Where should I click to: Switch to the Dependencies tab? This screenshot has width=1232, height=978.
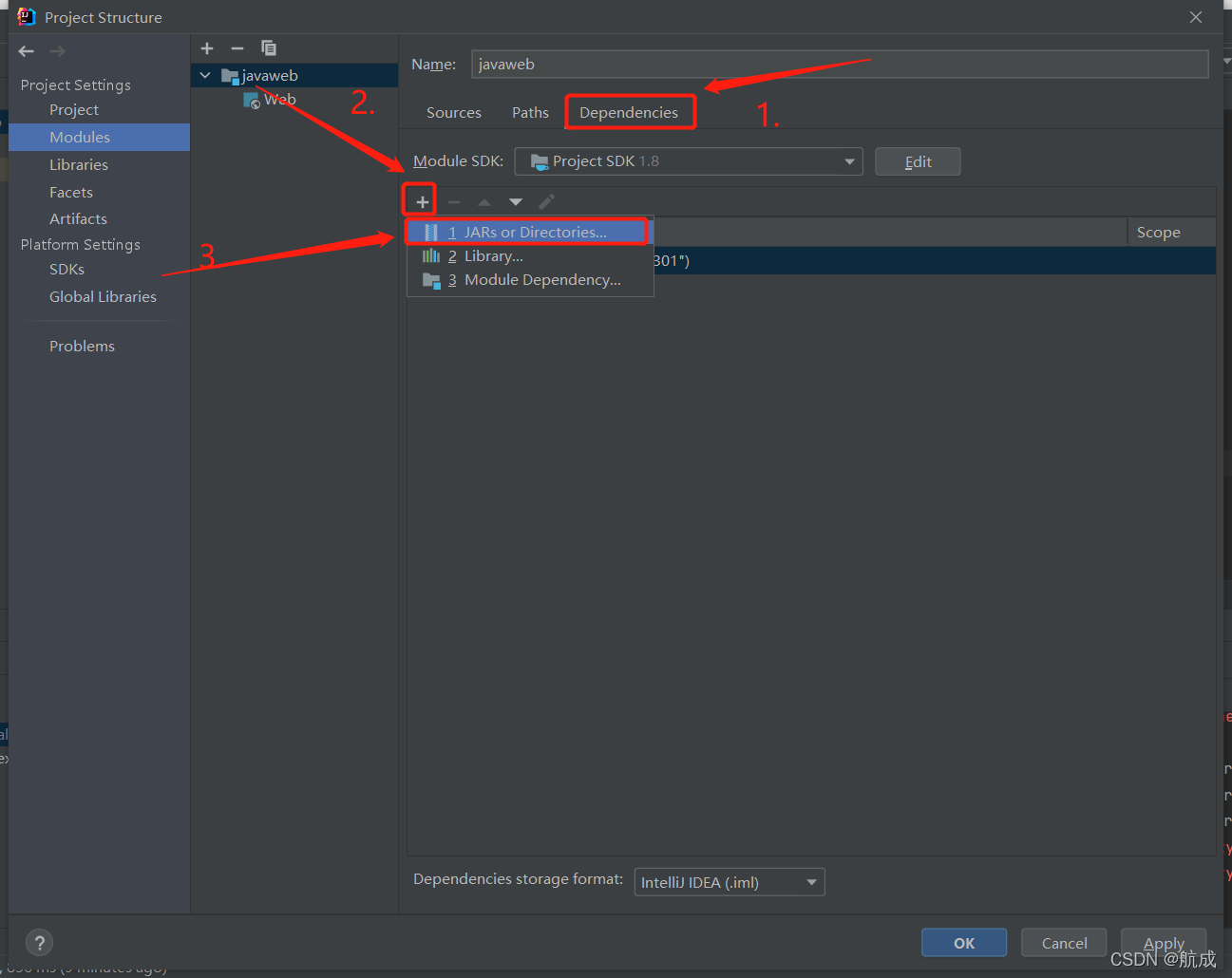coord(629,112)
